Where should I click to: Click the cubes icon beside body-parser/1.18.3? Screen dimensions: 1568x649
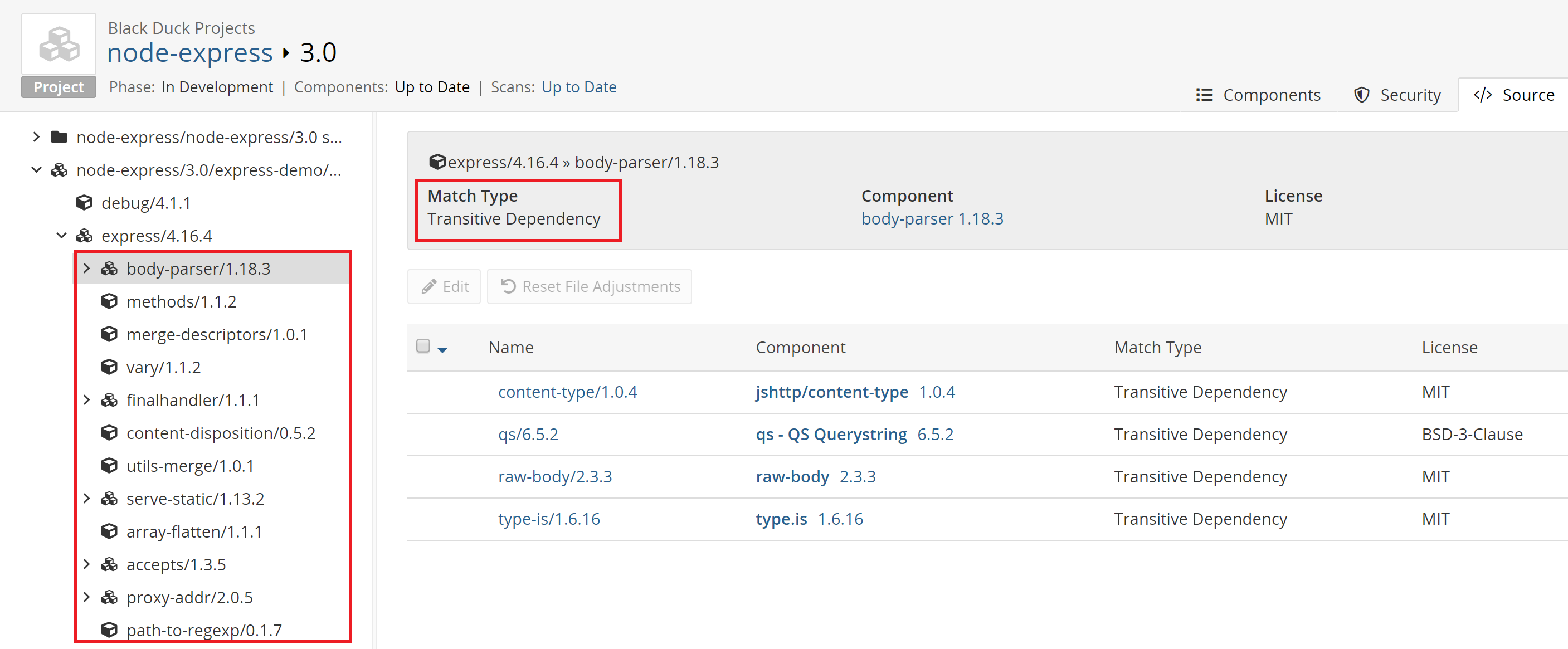[x=109, y=269]
